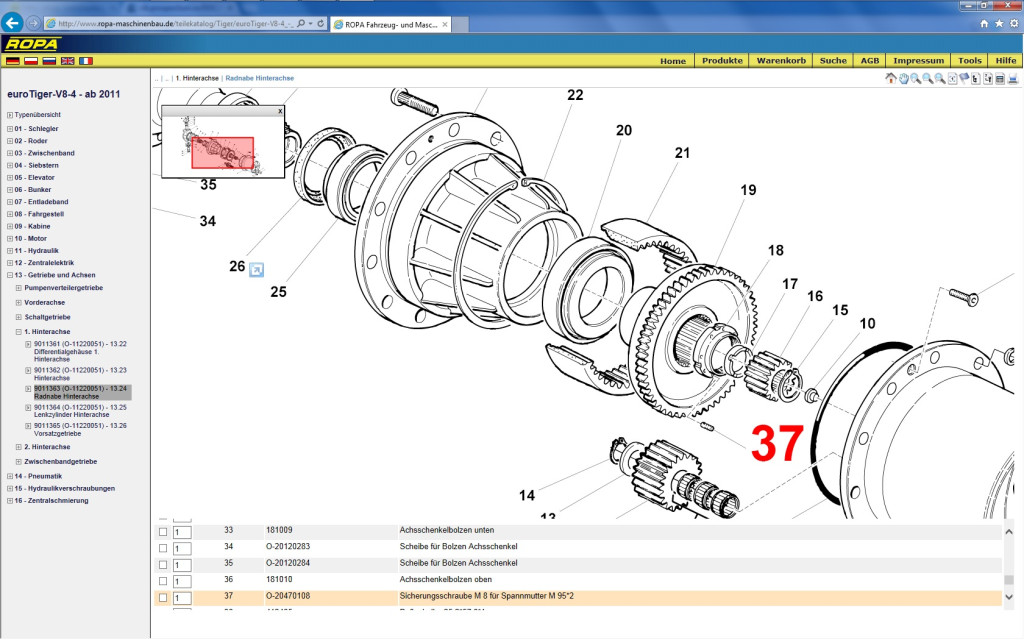This screenshot has width=1024, height=640.
Task: Expand the 10 - Motor tree node
Action: coord(10,238)
